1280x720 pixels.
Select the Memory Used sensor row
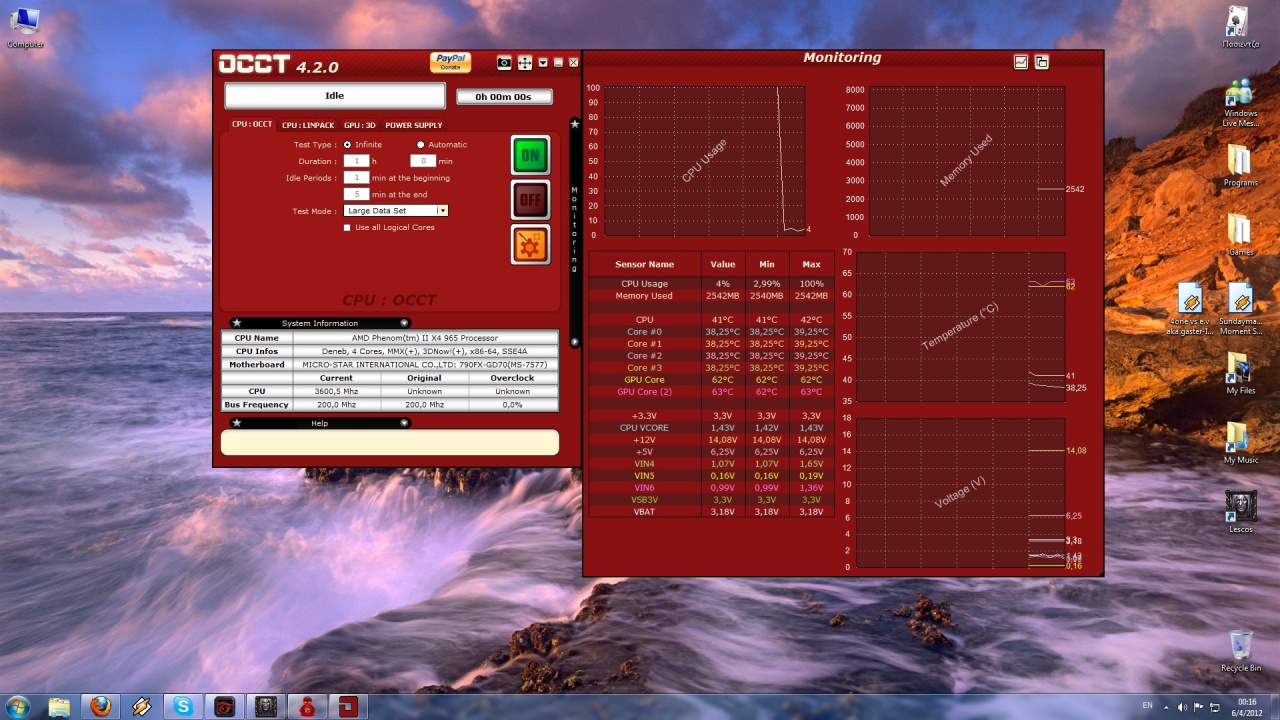click(711, 296)
